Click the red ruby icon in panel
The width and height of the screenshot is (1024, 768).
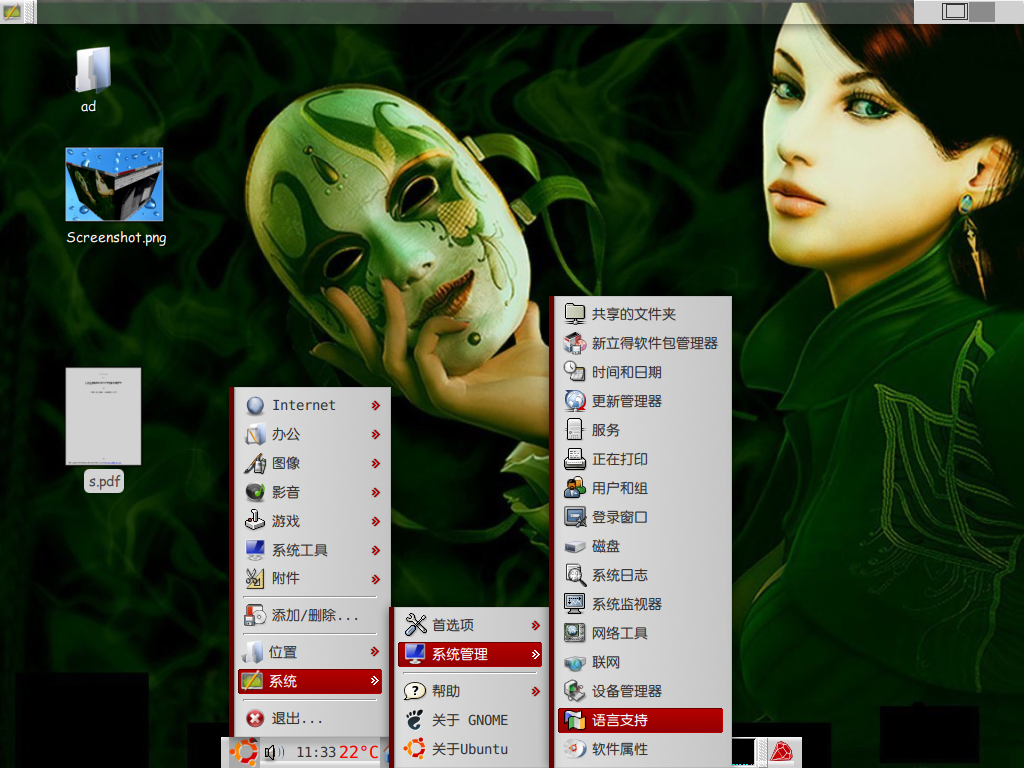[781, 752]
